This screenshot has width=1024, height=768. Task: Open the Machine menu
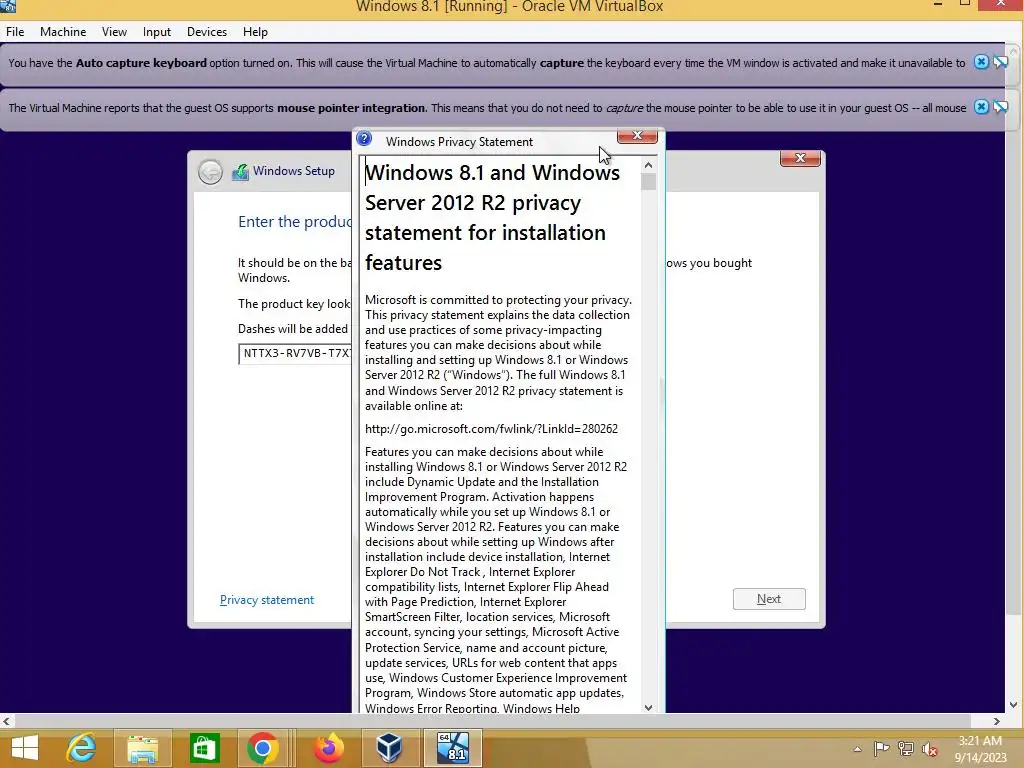[63, 32]
